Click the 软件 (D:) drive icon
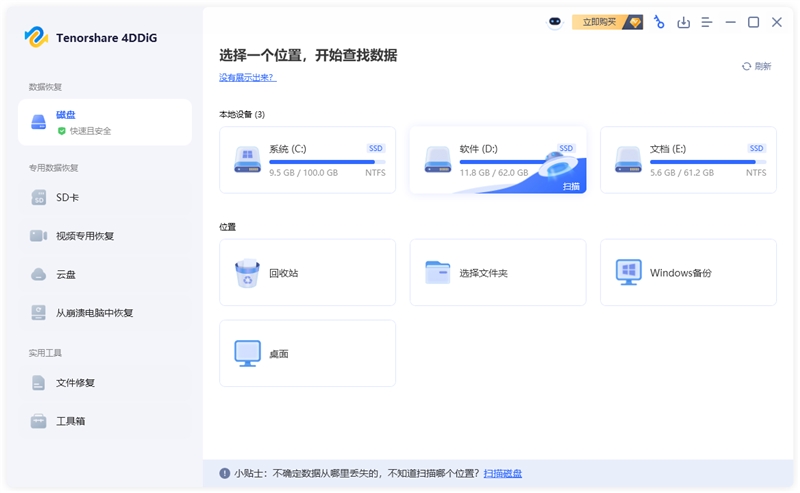The height and width of the screenshot is (493, 800). click(438, 160)
